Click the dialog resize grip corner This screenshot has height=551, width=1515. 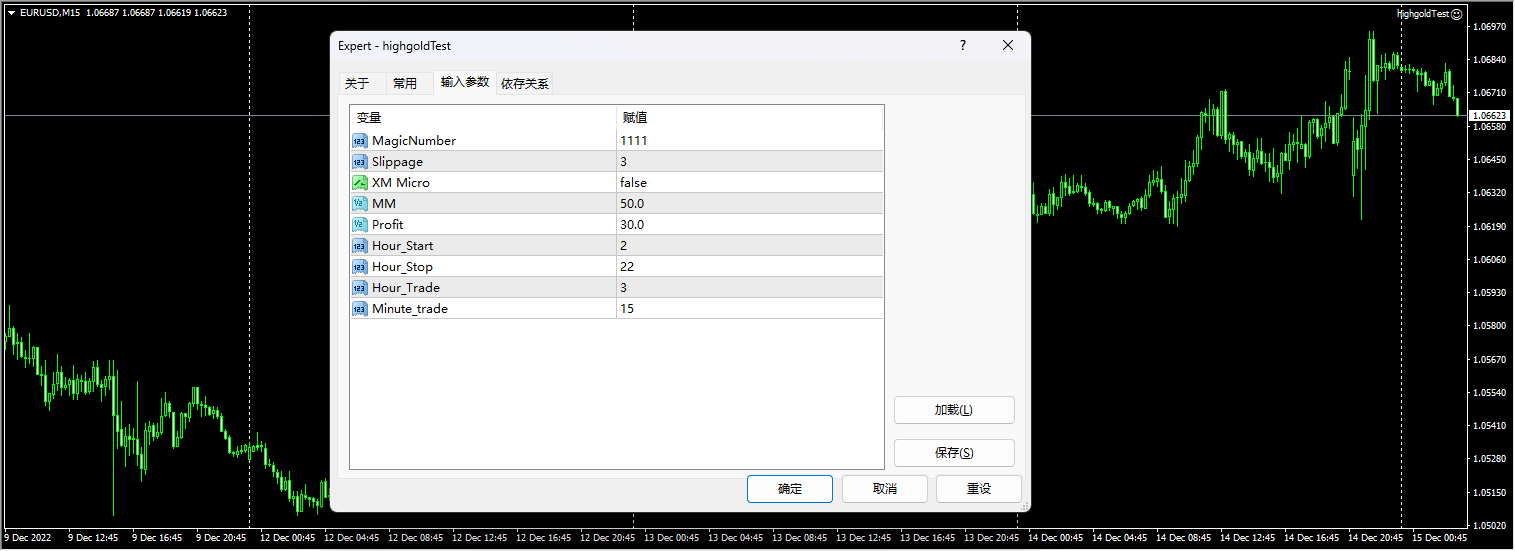pos(1023,505)
